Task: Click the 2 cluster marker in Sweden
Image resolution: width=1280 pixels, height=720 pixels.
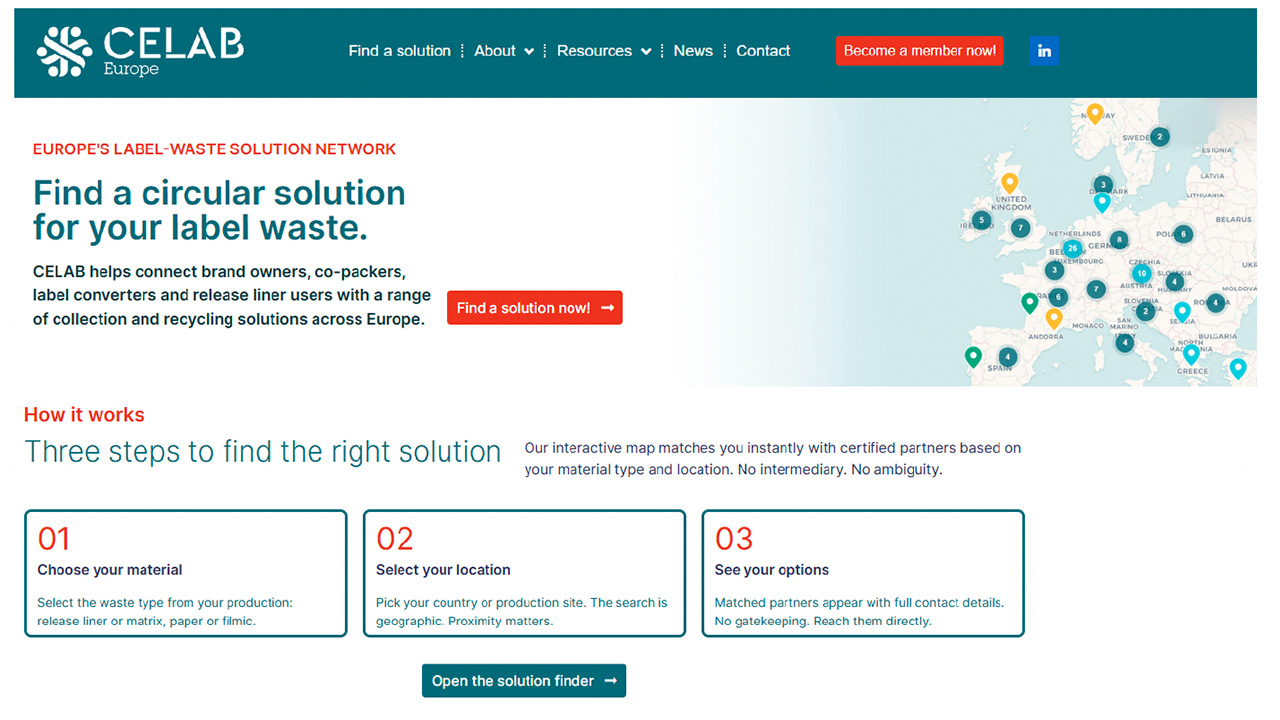Action: (1159, 137)
